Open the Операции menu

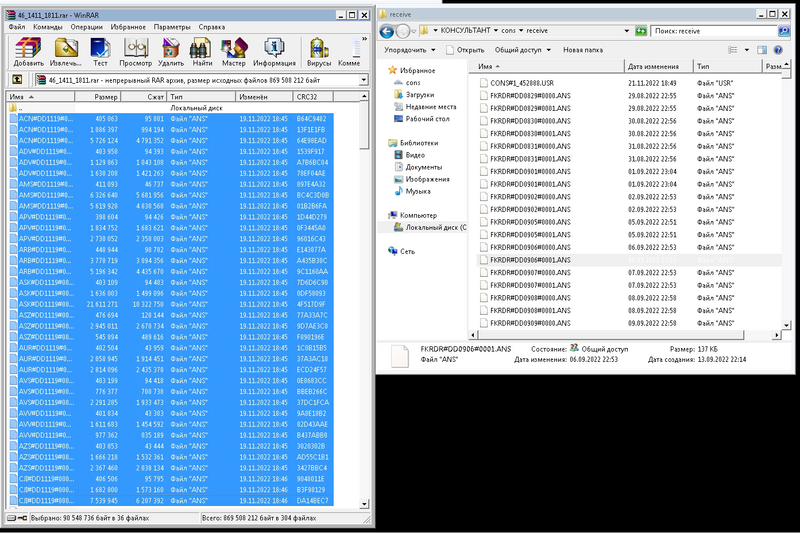(86, 27)
